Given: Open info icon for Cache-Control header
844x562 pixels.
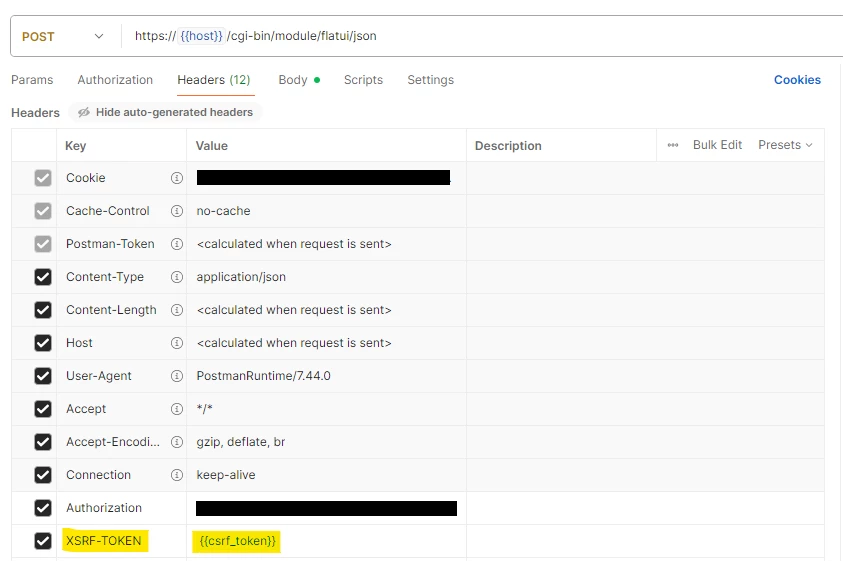Looking at the screenshot, I should [177, 211].
